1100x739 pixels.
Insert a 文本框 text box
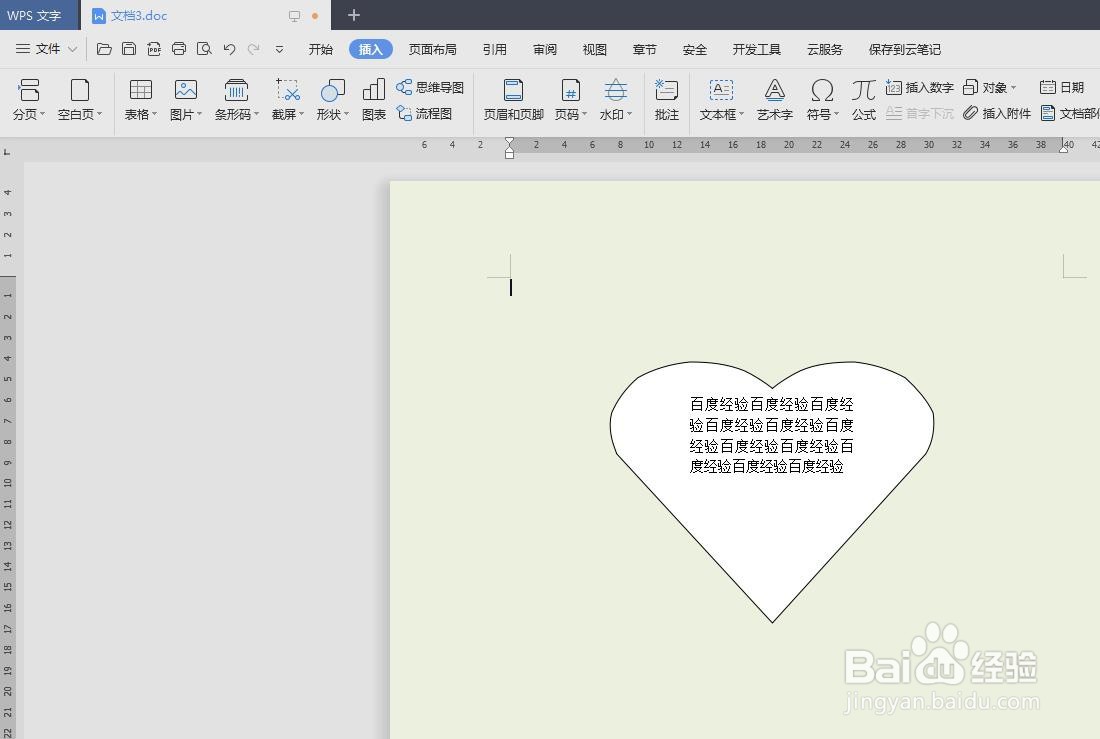(721, 99)
